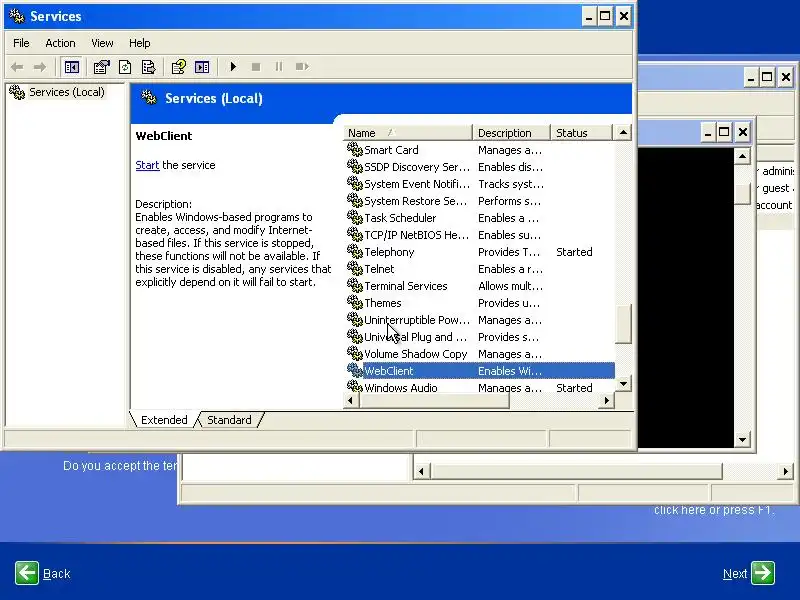Select the Smart Card service icon
Image resolution: width=800 pixels, height=600 pixels.
point(355,149)
